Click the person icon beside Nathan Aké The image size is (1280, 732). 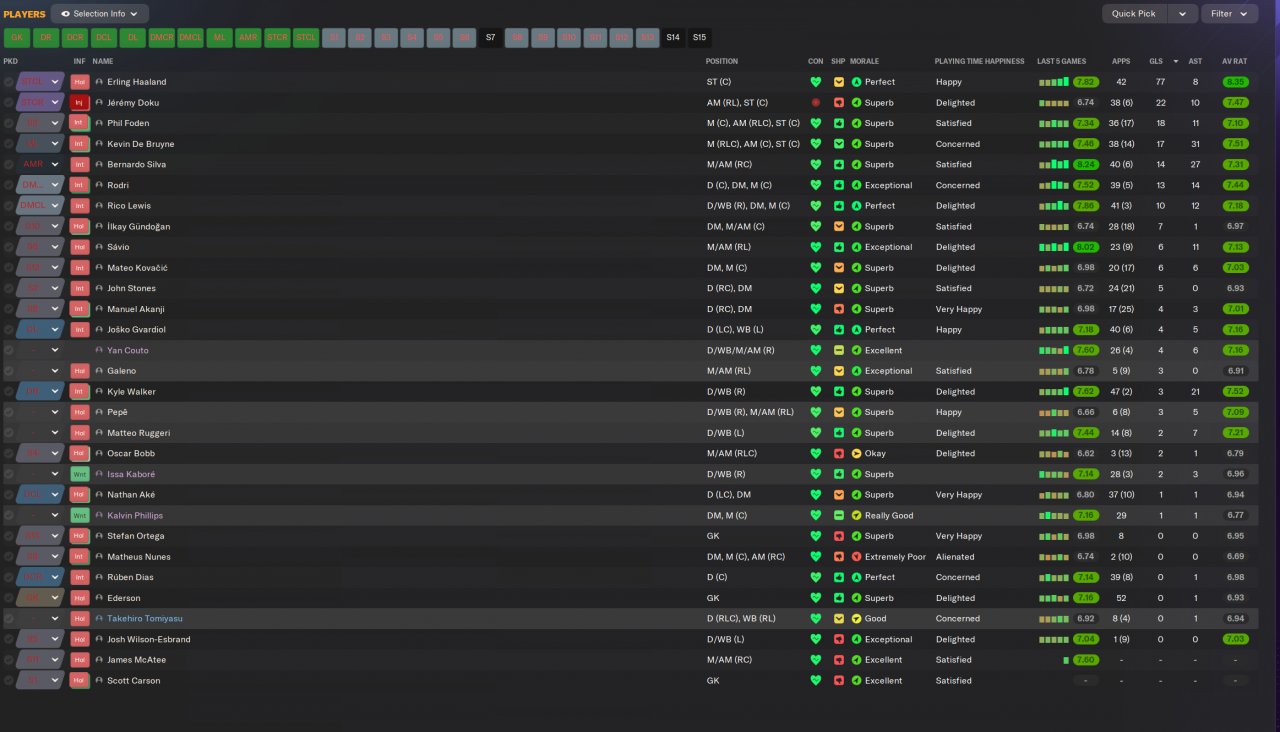[x=99, y=495]
